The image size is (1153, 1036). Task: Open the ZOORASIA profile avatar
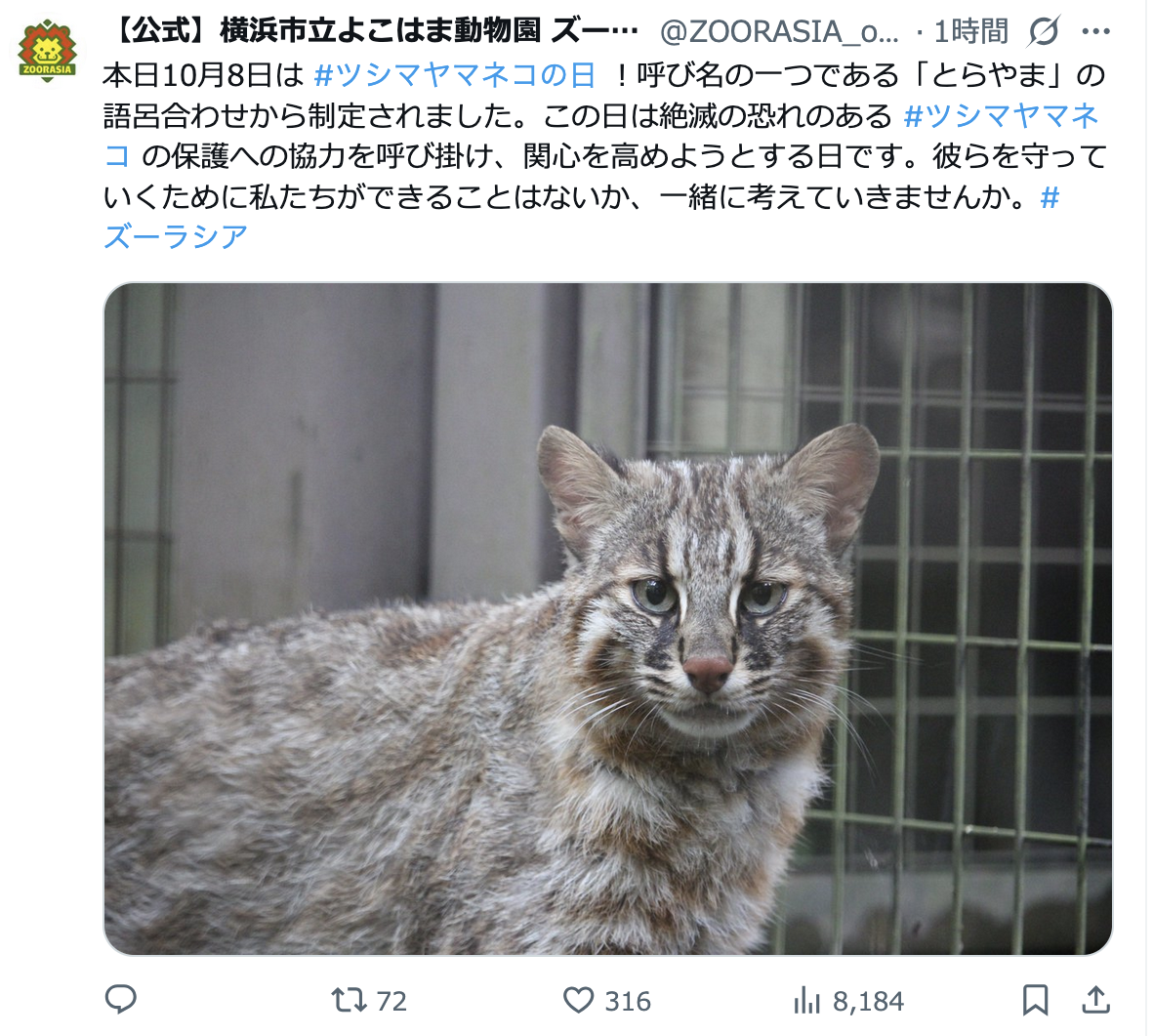47,50
